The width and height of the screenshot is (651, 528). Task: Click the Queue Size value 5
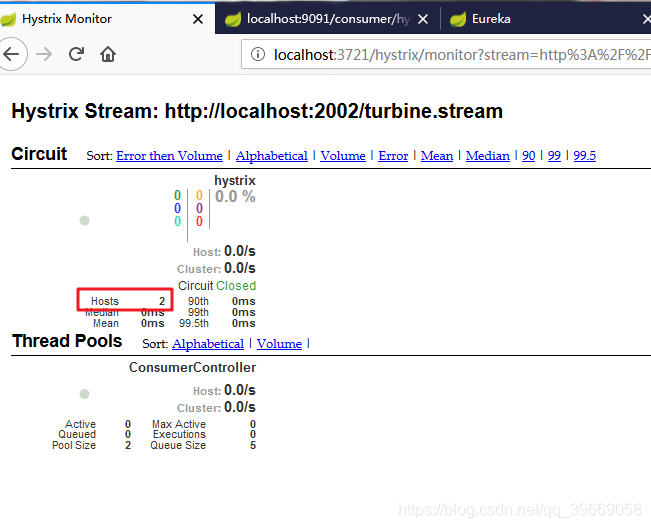click(253, 445)
